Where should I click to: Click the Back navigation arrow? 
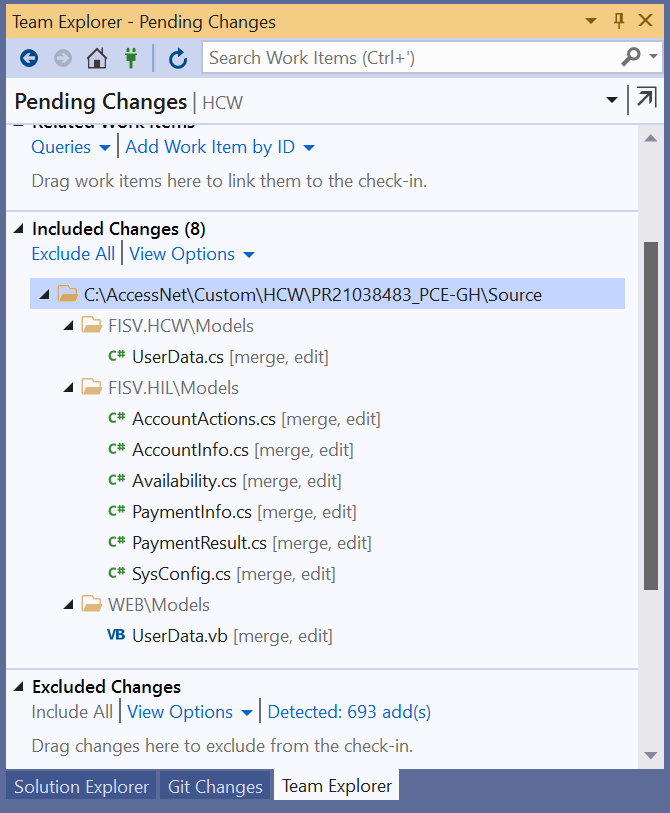28,58
